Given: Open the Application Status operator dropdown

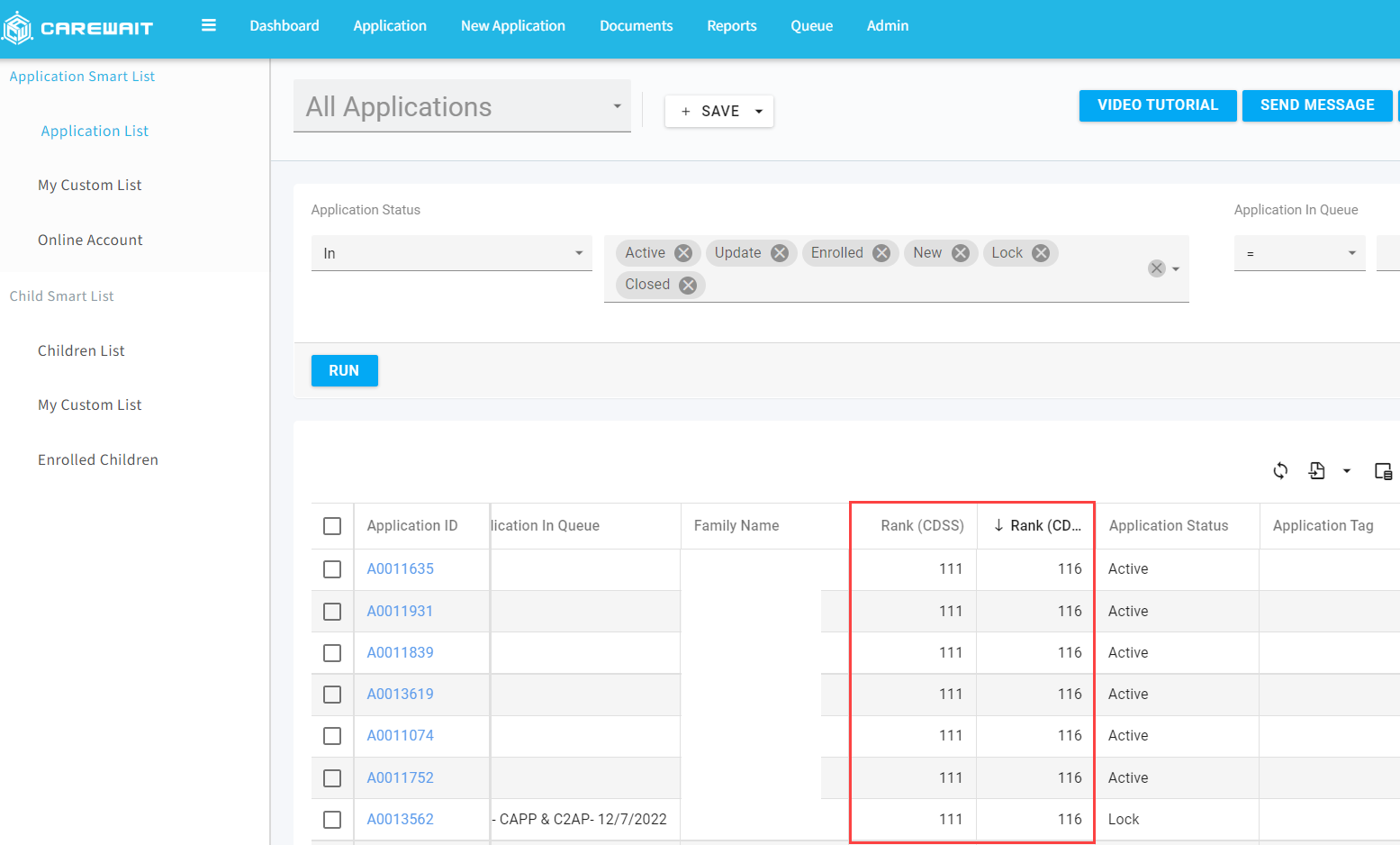Looking at the screenshot, I should point(579,253).
